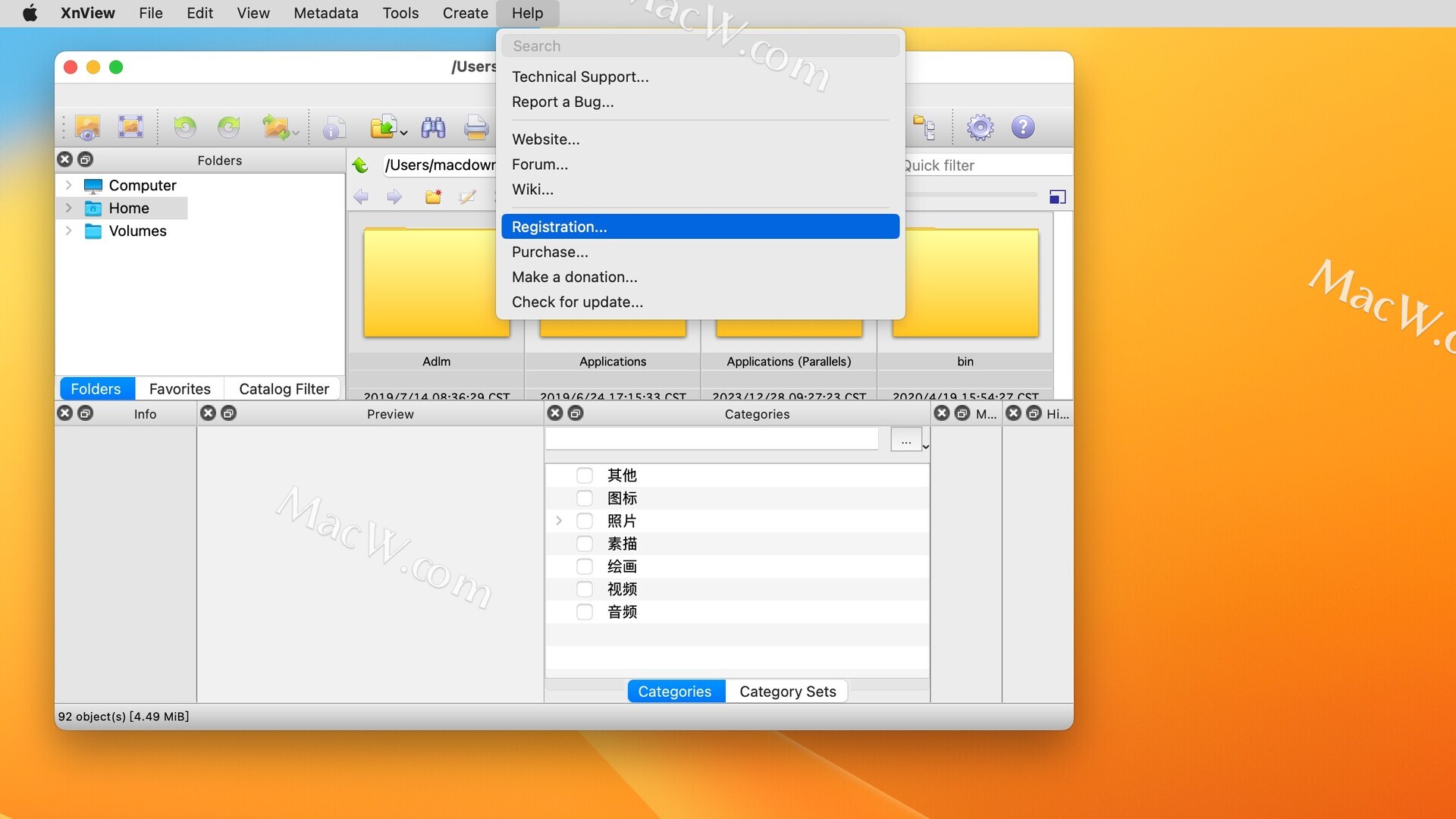Navigate forward with right arrow icon
Screen dimensions: 1456x819
(394, 197)
